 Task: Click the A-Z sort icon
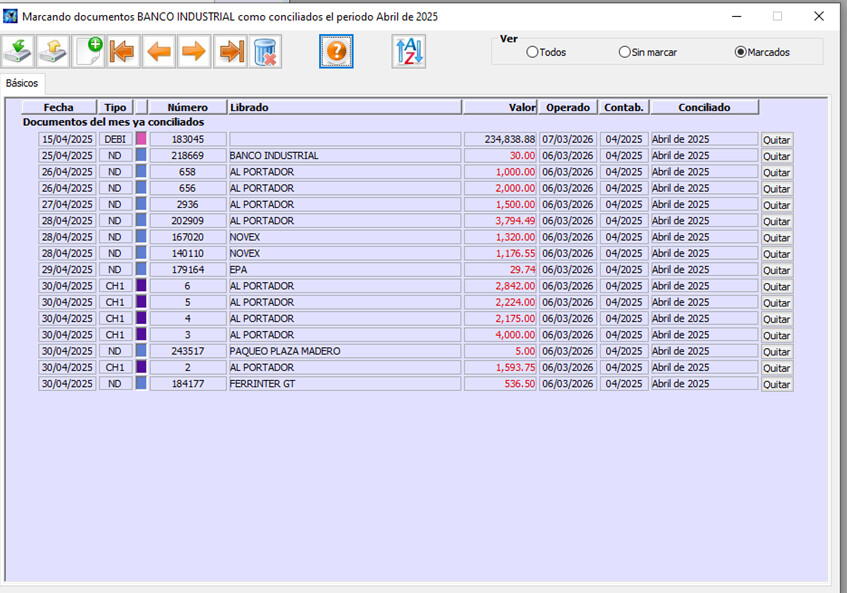(x=409, y=51)
